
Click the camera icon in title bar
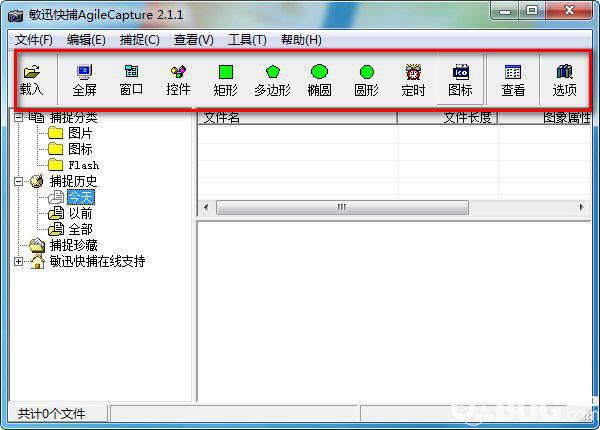tap(16, 16)
